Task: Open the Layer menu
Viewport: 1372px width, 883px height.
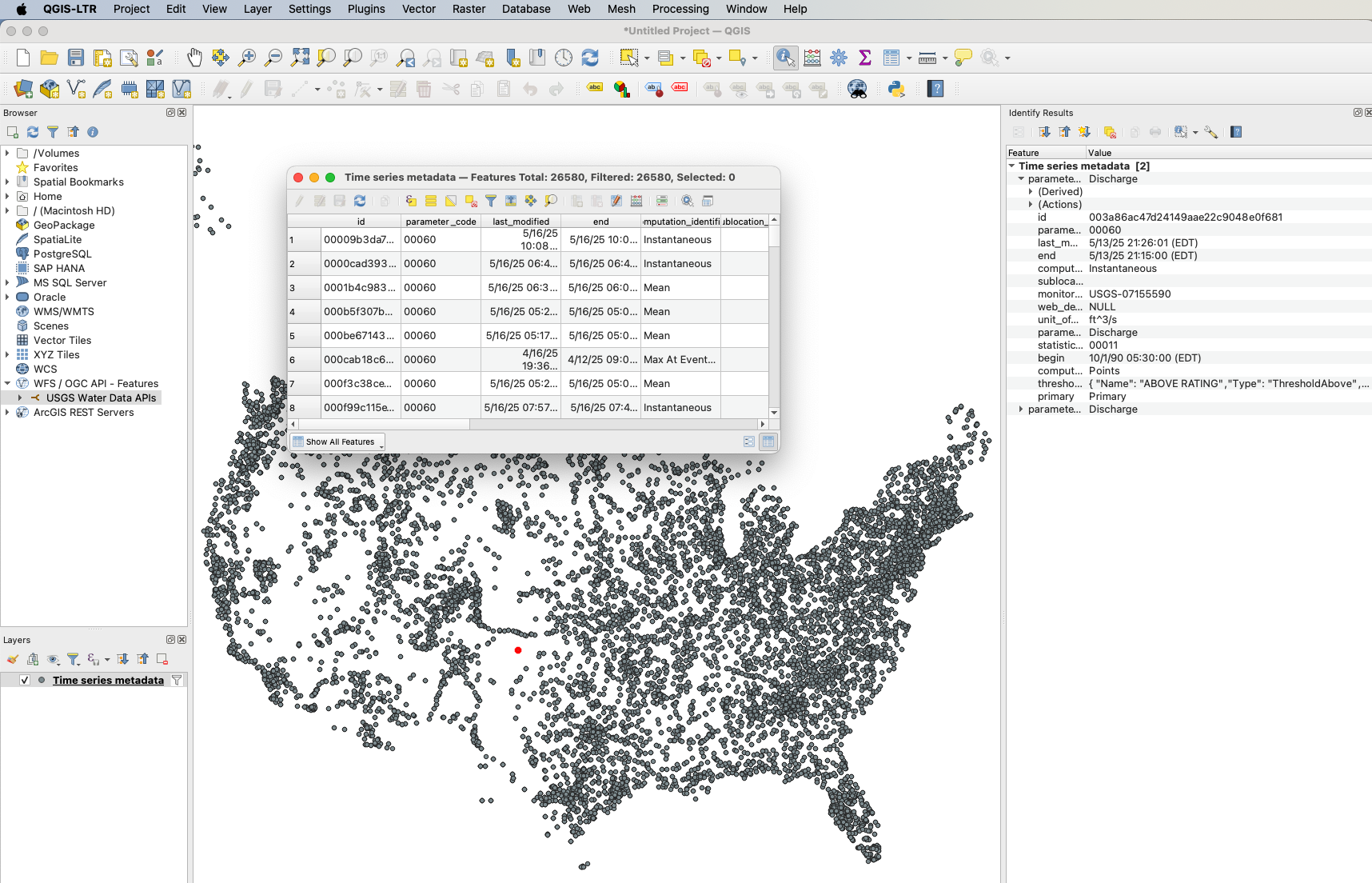Action: tap(257, 9)
